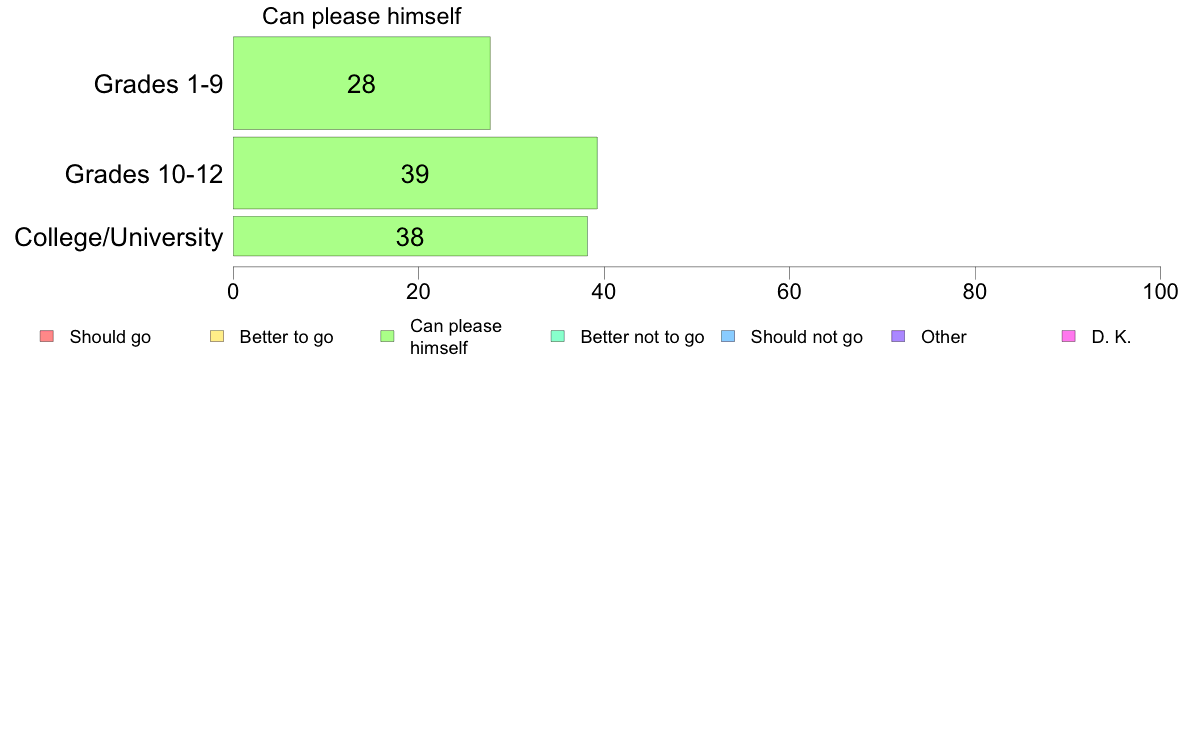Toggle the Should not go legend label
The image size is (1188, 736).
pyautogui.click(x=807, y=337)
